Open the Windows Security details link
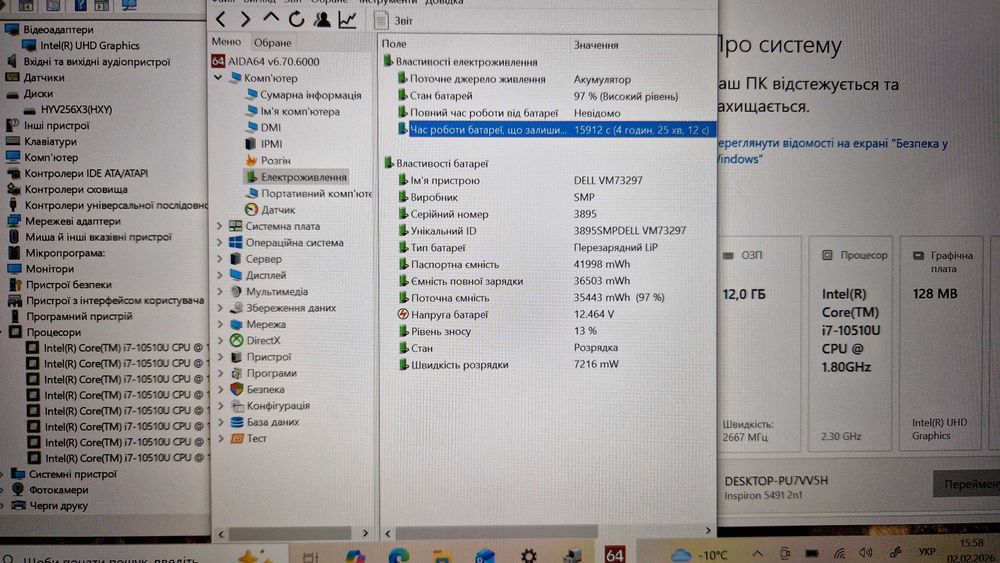 832,151
